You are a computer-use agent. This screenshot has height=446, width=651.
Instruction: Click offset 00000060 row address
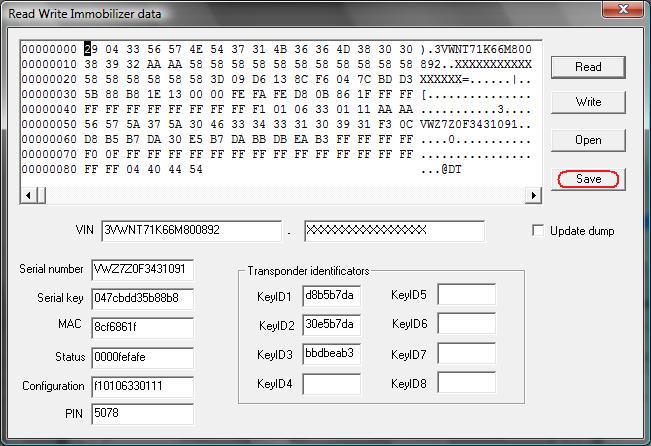(49, 139)
